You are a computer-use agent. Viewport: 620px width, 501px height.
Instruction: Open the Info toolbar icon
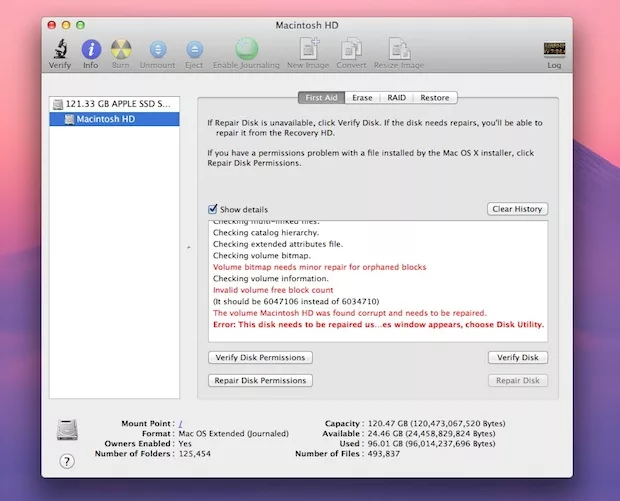tap(91, 49)
